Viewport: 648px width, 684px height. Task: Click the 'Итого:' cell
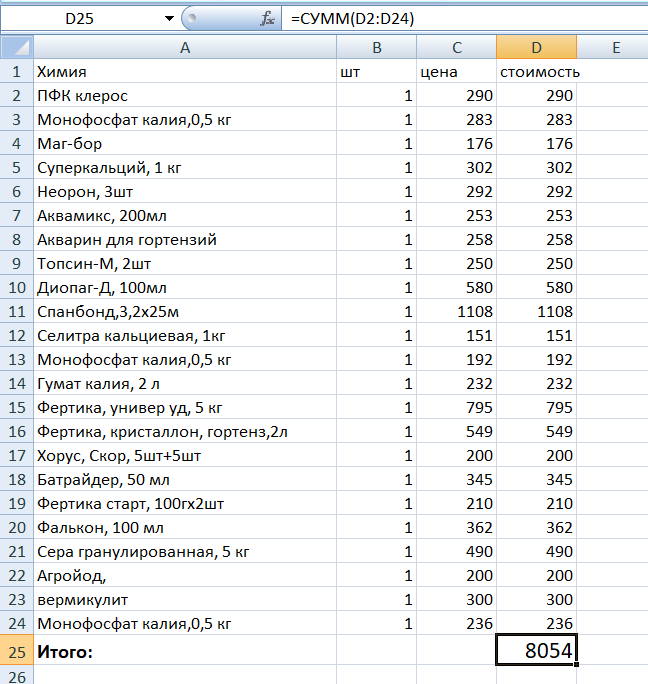[x=185, y=650]
